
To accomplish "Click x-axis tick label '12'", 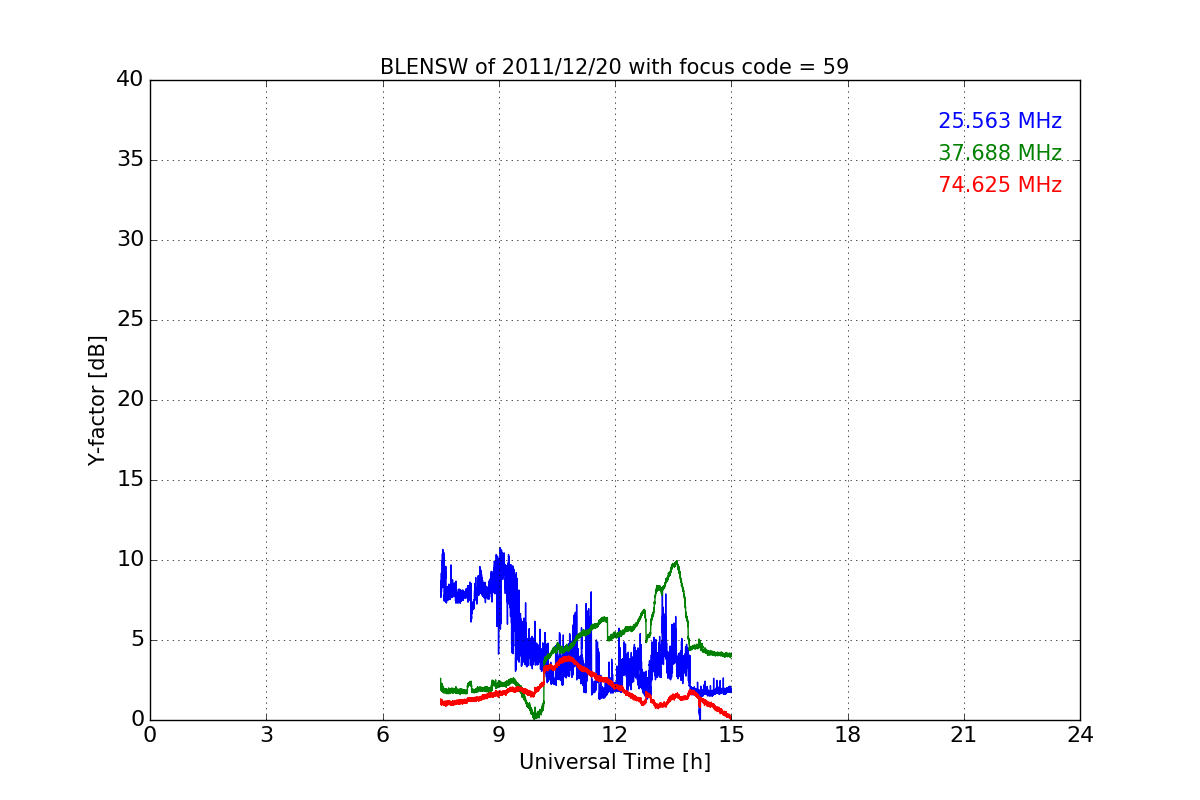I will [615, 735].
